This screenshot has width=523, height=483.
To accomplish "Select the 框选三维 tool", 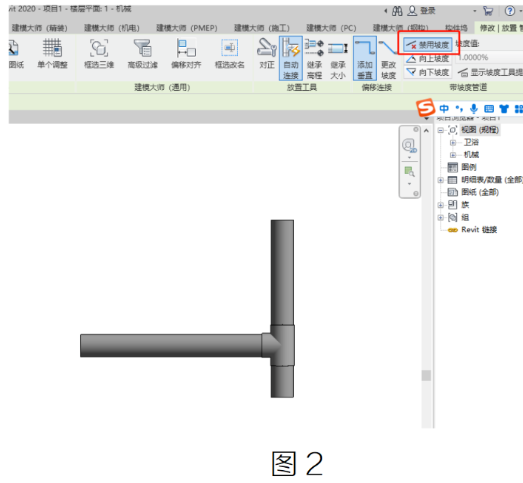I will point(99,54).
